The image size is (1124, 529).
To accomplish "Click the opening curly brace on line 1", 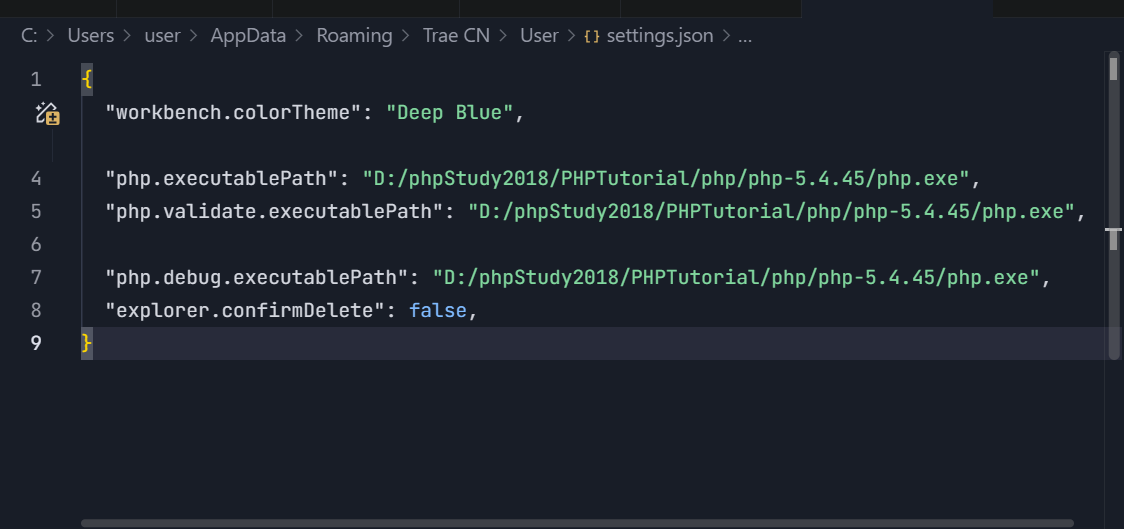I will (87, 79).
